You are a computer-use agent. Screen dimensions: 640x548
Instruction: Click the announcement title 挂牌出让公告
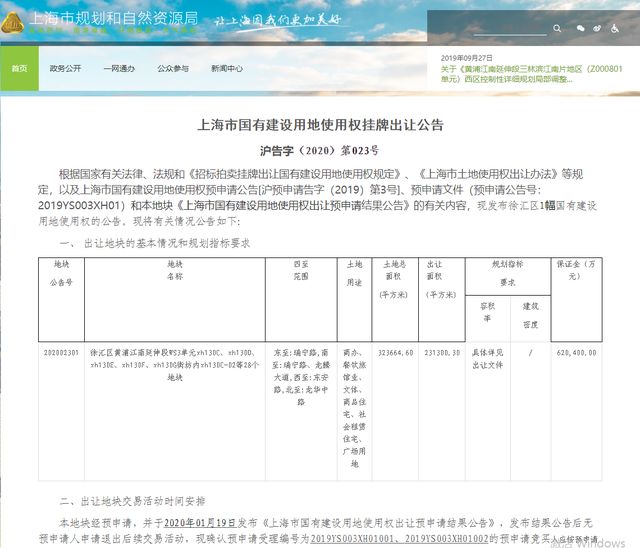coord(319,126)
